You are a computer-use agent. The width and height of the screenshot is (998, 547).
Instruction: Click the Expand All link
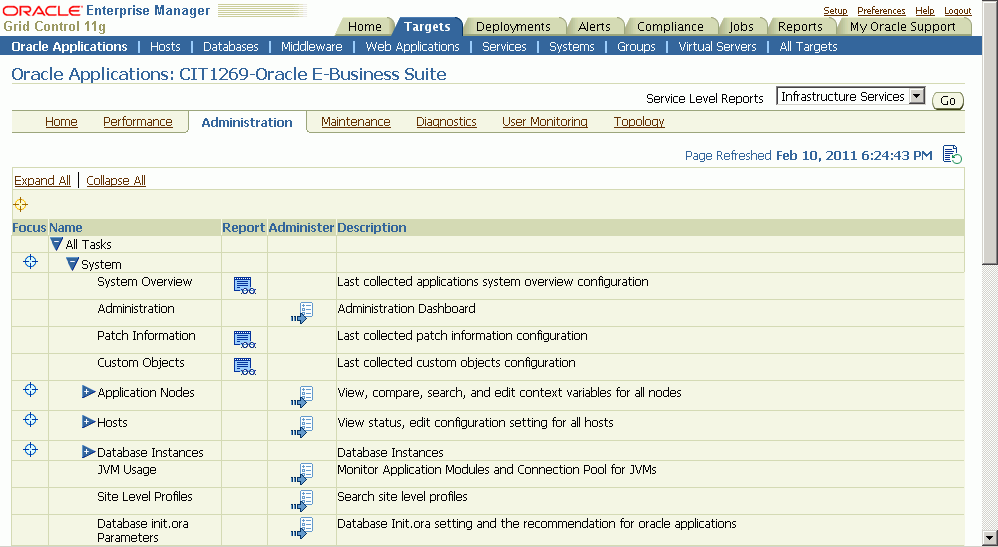pos(42,180)
